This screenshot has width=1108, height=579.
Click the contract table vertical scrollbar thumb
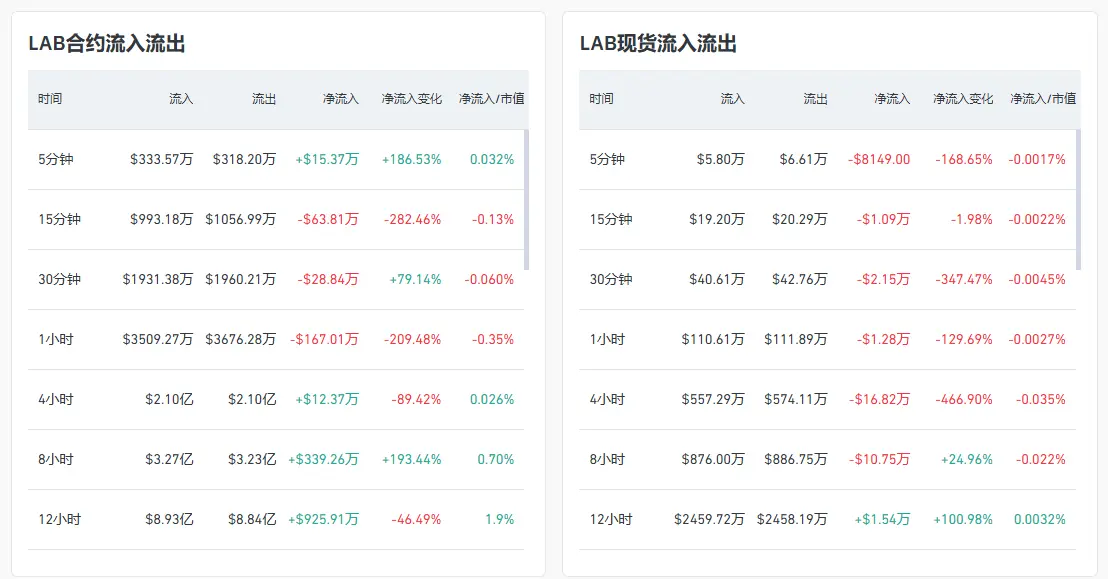point(526,199)
